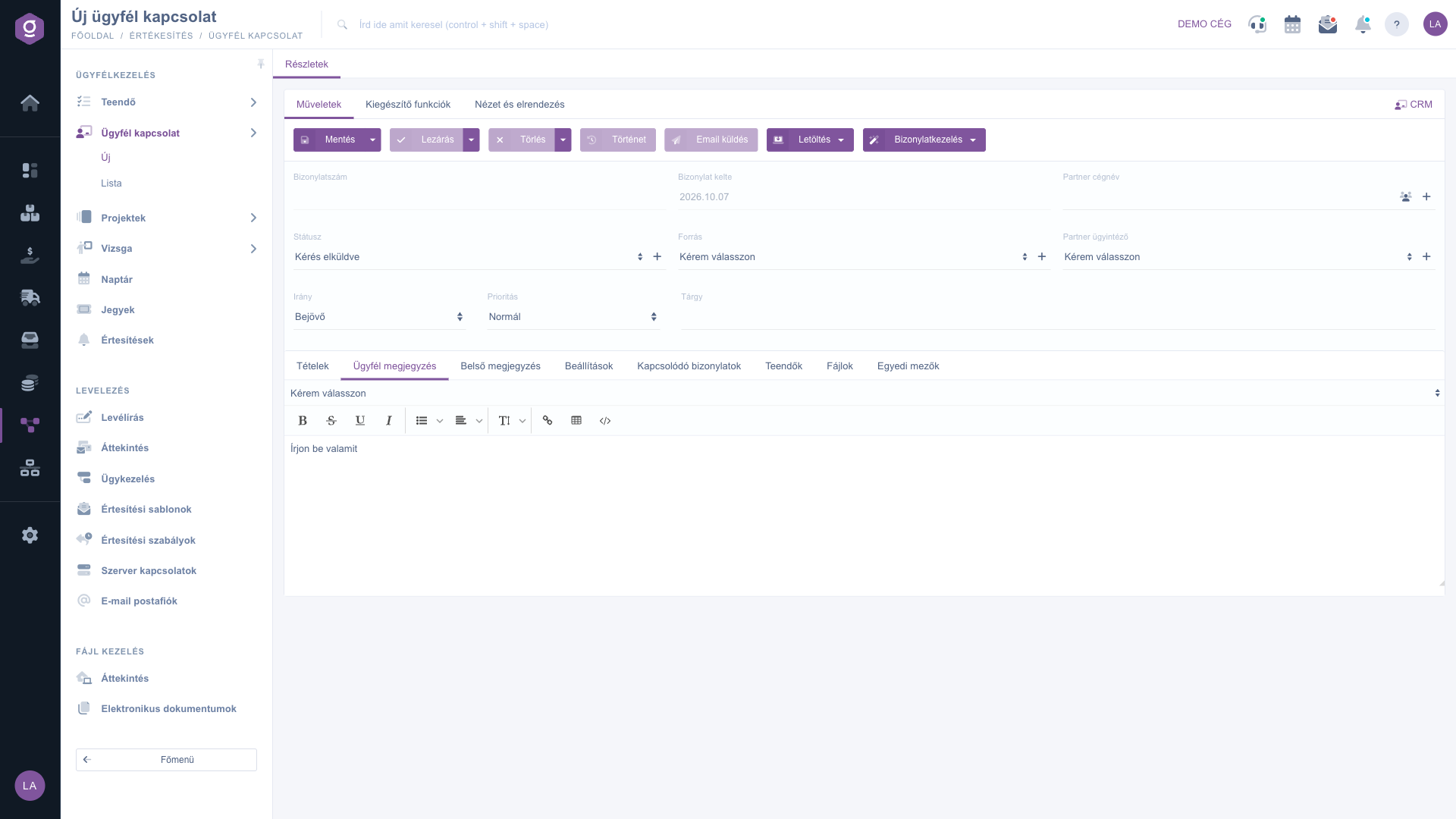Click into the Tárgy input field

click(x=1057, y=318)
